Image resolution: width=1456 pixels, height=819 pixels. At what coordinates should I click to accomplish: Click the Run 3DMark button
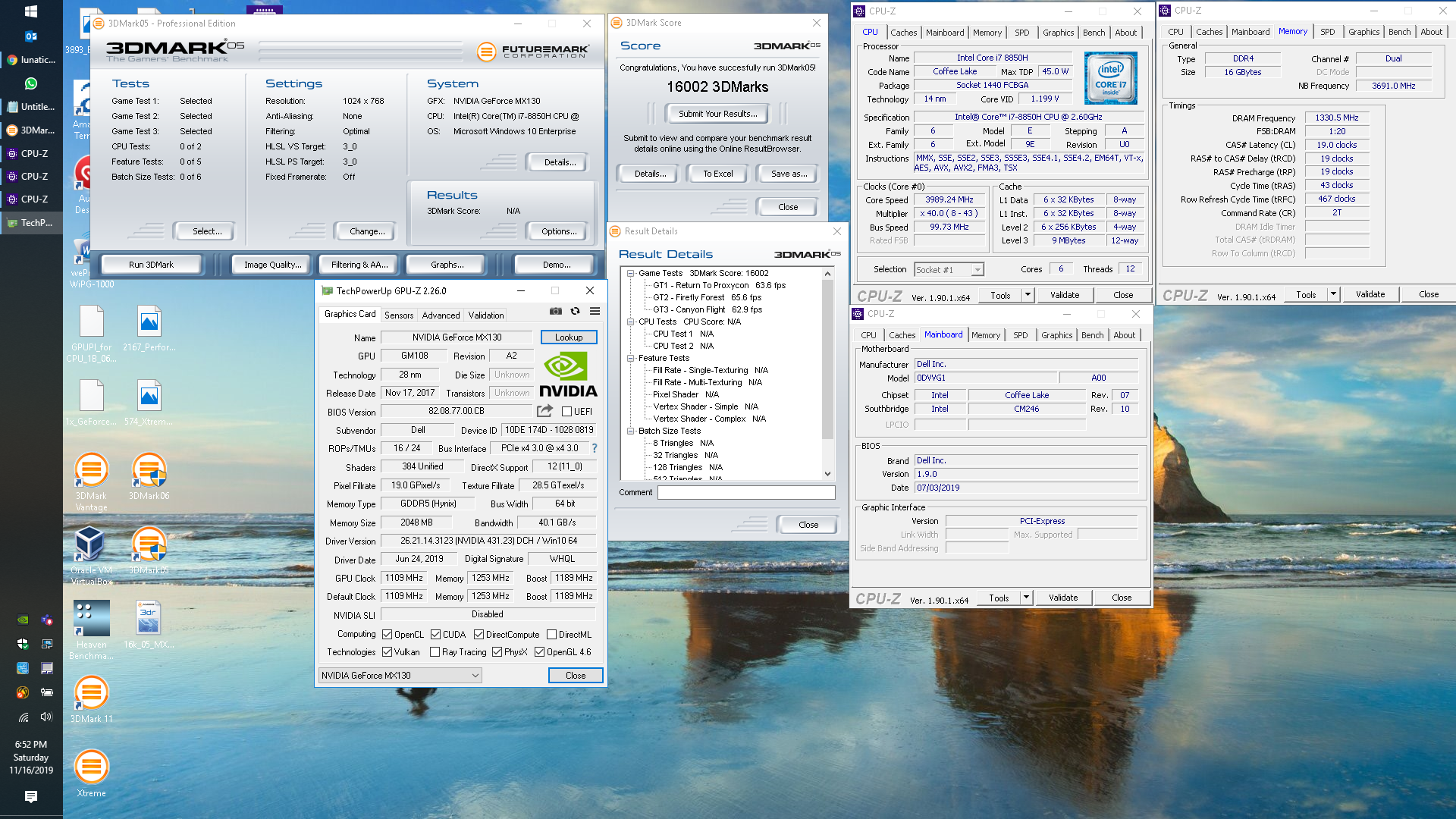point(151,265)
